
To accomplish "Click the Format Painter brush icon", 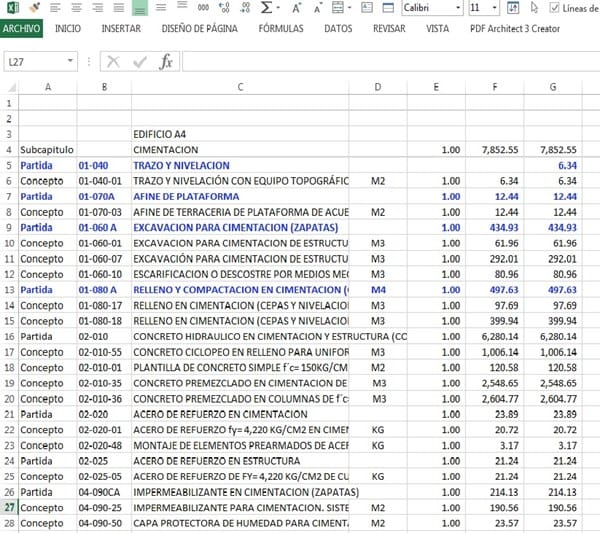I will [x=34, y=7].
